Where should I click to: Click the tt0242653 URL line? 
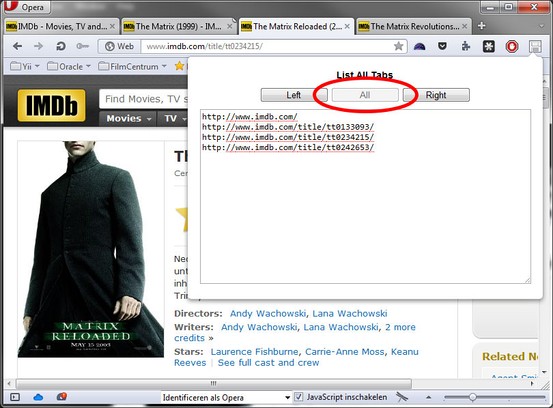click(x=288, y=147)
